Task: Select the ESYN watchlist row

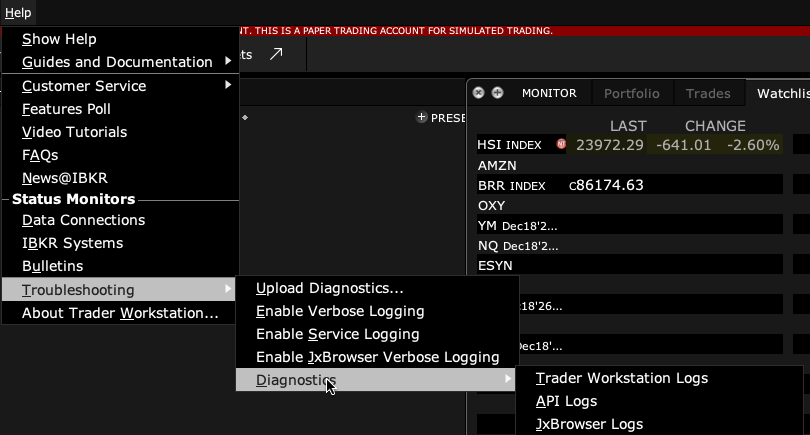Action: click(629, 265)
